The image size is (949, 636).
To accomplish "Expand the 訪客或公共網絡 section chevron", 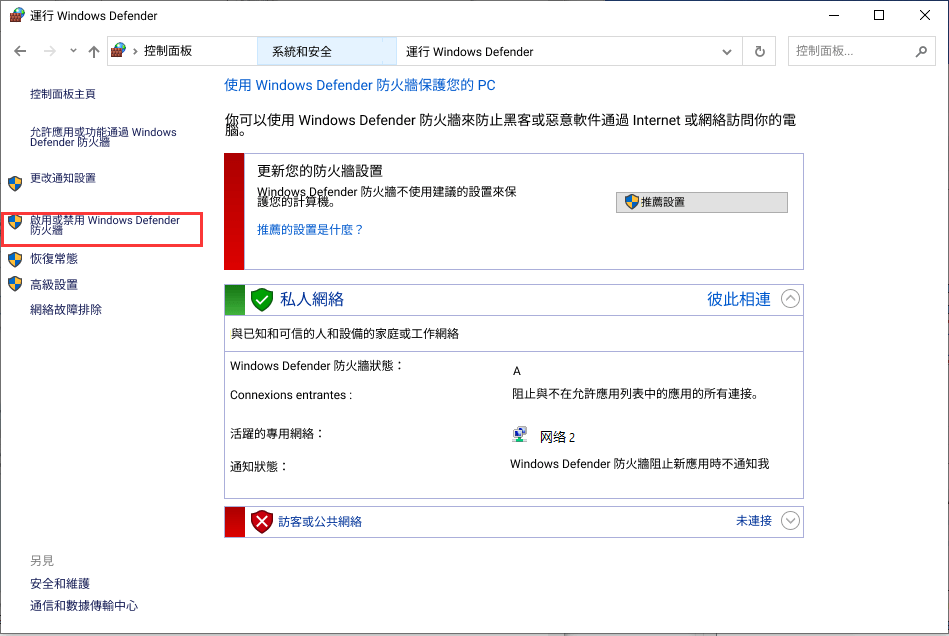I will tap(790, 520).
